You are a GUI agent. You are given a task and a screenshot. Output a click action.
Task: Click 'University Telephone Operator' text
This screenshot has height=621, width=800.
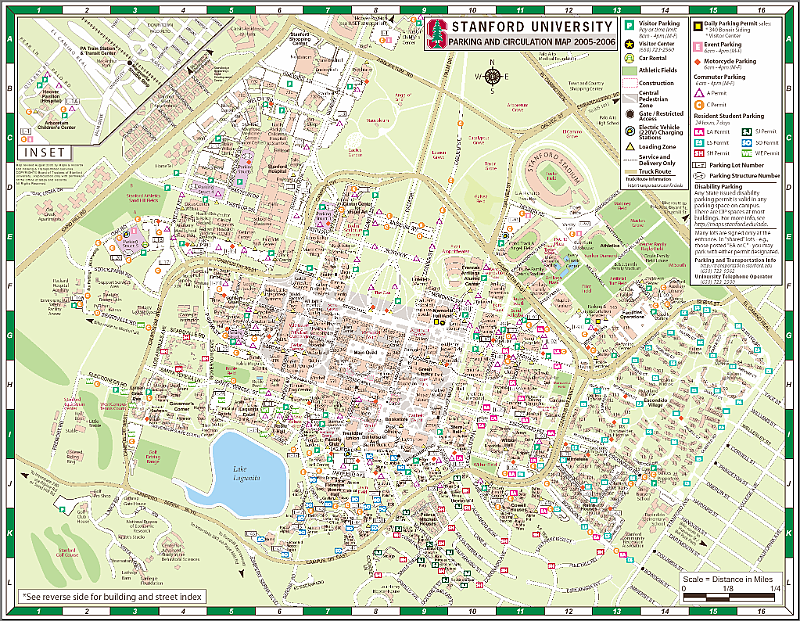[733, 277]
